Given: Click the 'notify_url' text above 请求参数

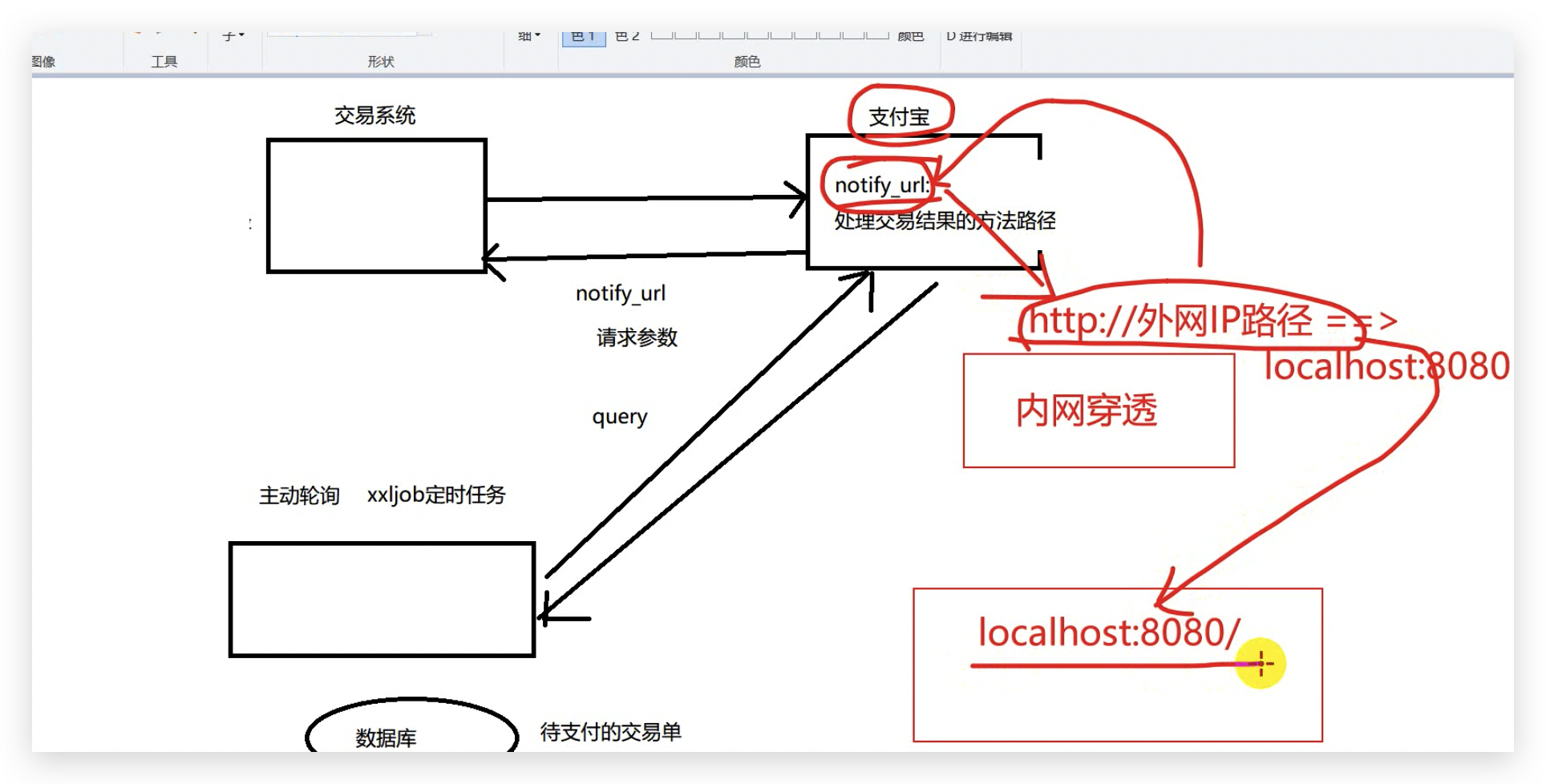Looking at the screenshot, I should [621, 293].
